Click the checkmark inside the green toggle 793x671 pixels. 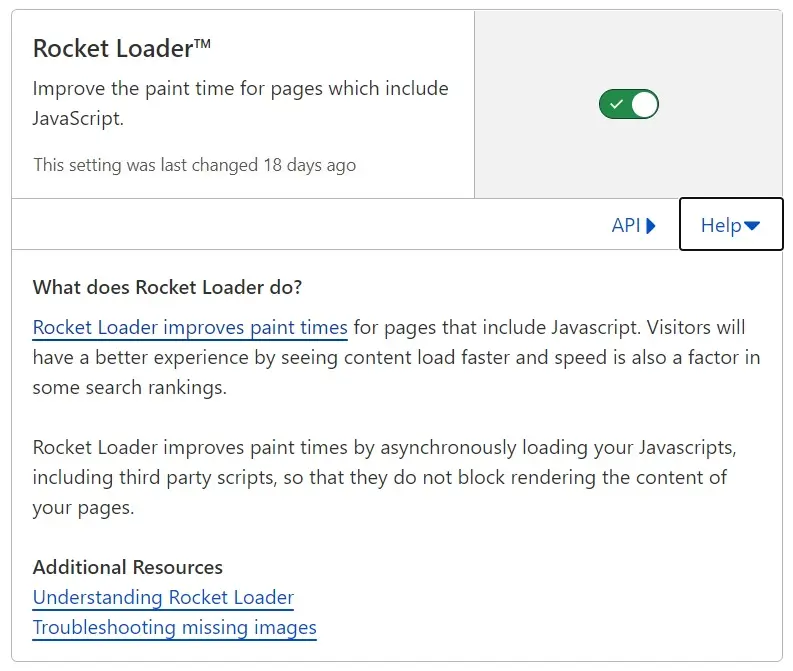tap(616, 104)
